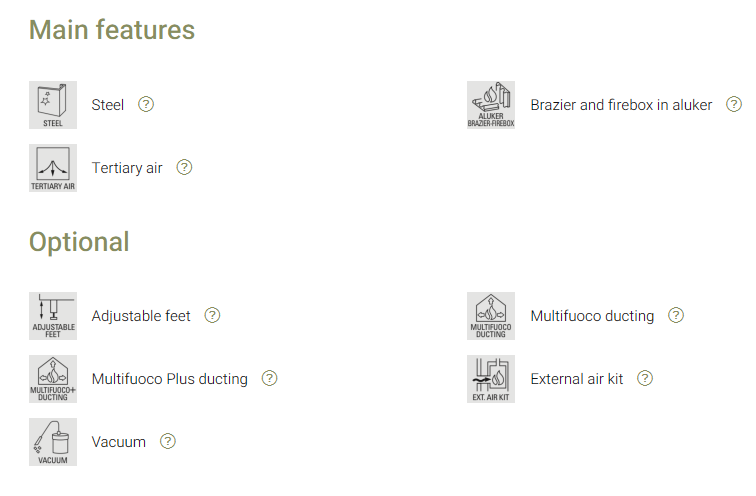Click the External air kit label

coord(576,379)
